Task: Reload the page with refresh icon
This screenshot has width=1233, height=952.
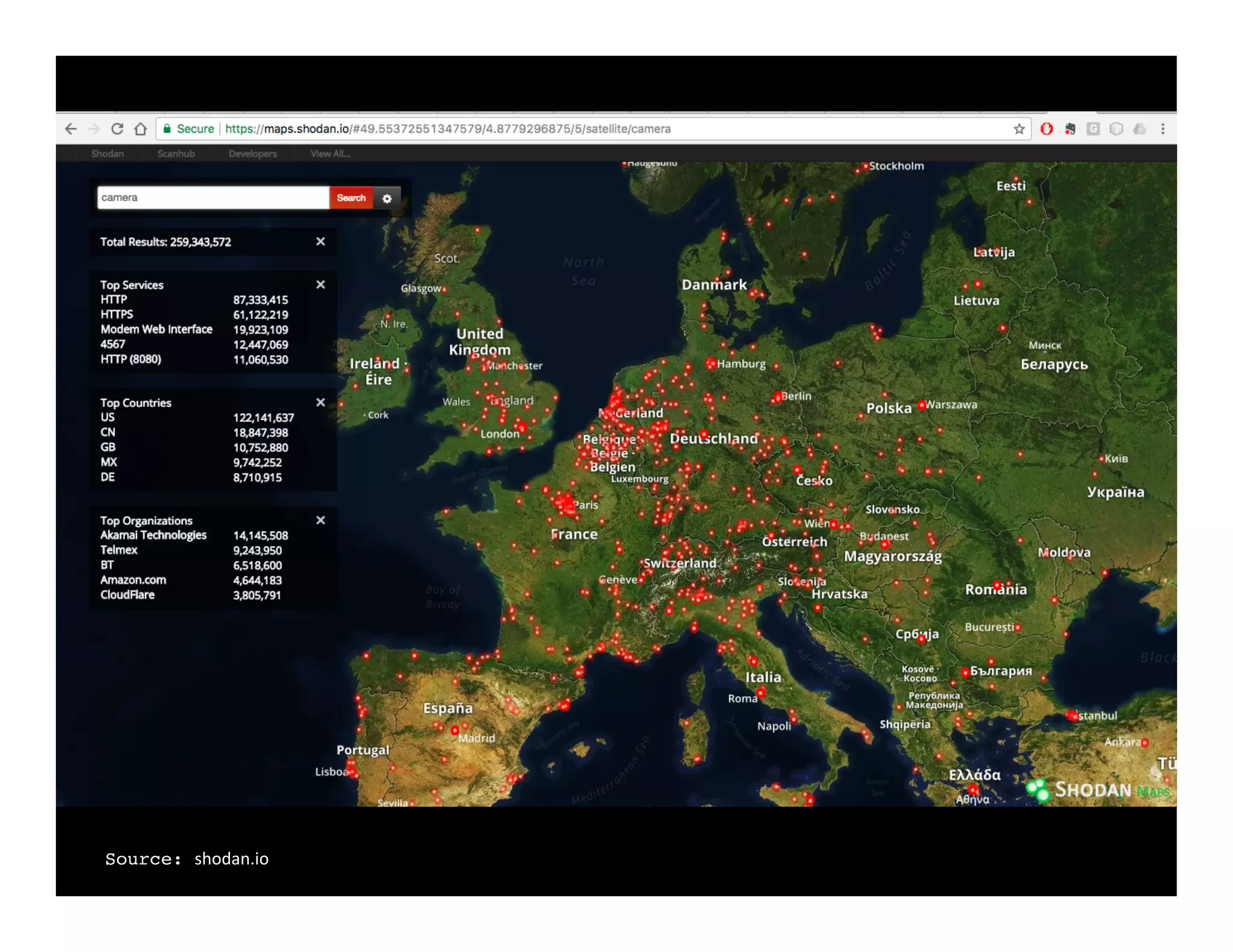Action: click(117, 129)
